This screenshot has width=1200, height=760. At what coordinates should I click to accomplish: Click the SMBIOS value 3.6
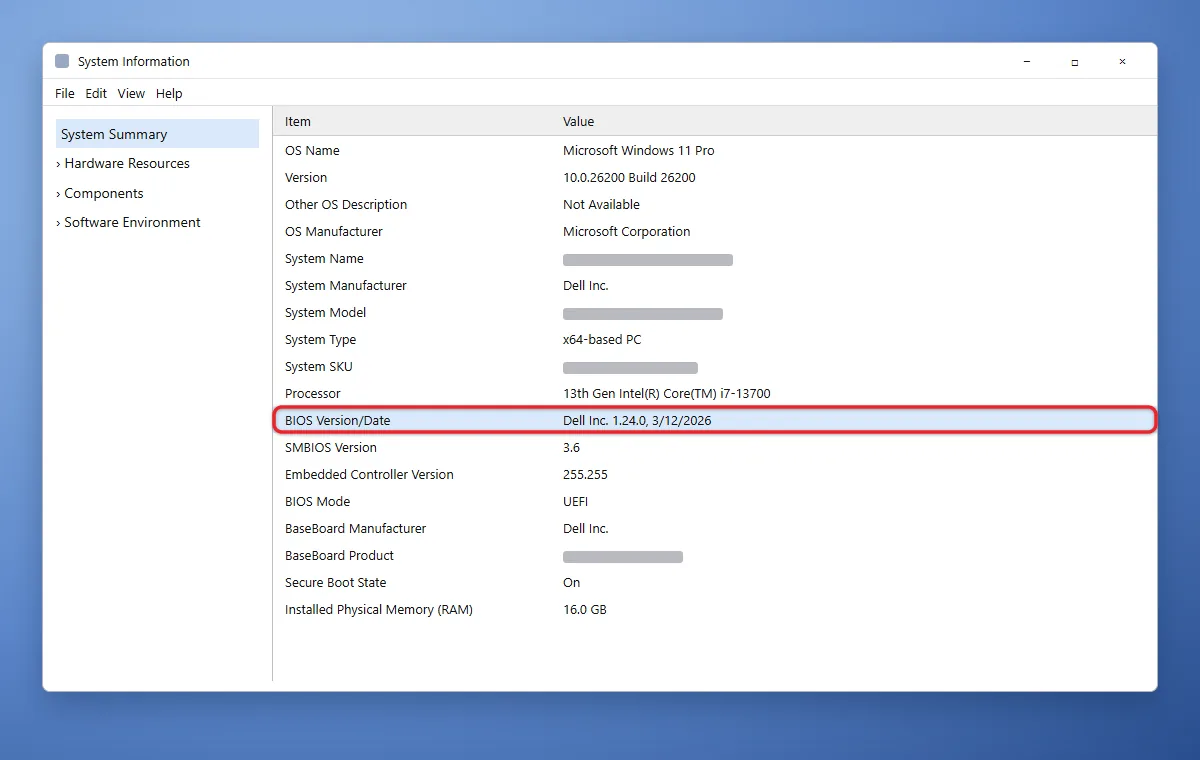(571, 447)
